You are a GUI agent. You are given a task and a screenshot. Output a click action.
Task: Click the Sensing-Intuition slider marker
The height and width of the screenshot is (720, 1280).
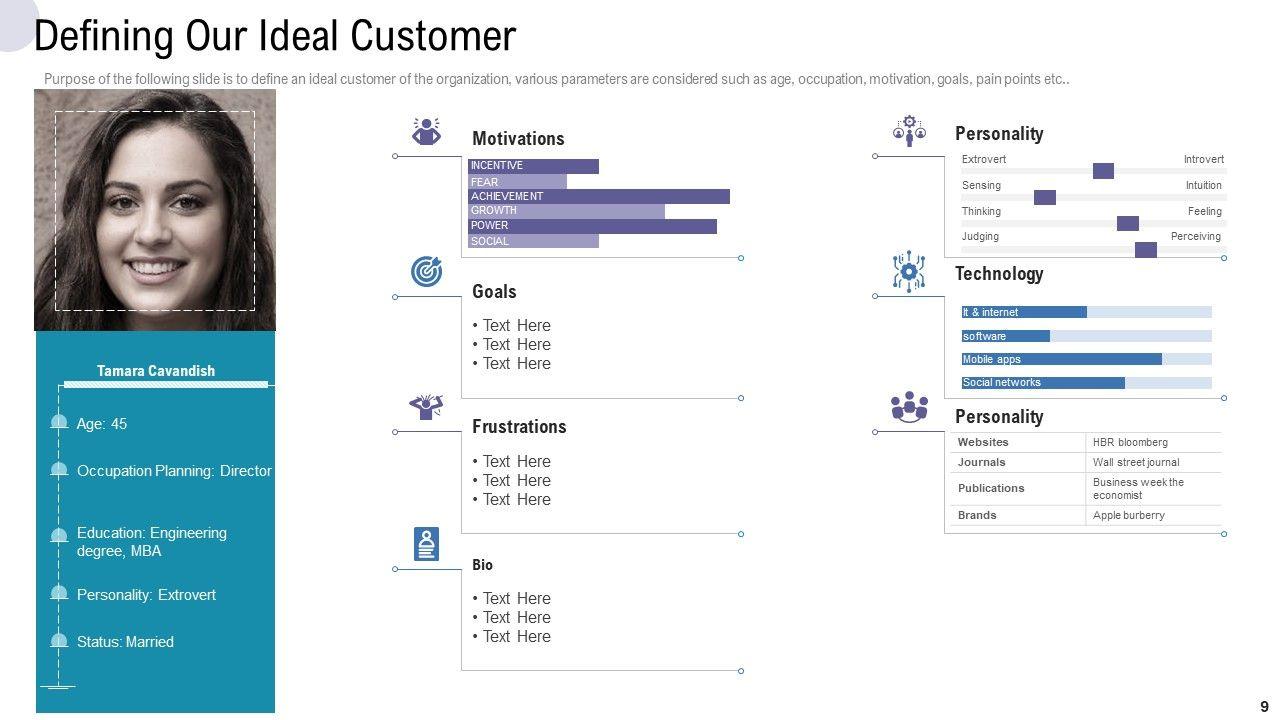tap(1045, 197)
